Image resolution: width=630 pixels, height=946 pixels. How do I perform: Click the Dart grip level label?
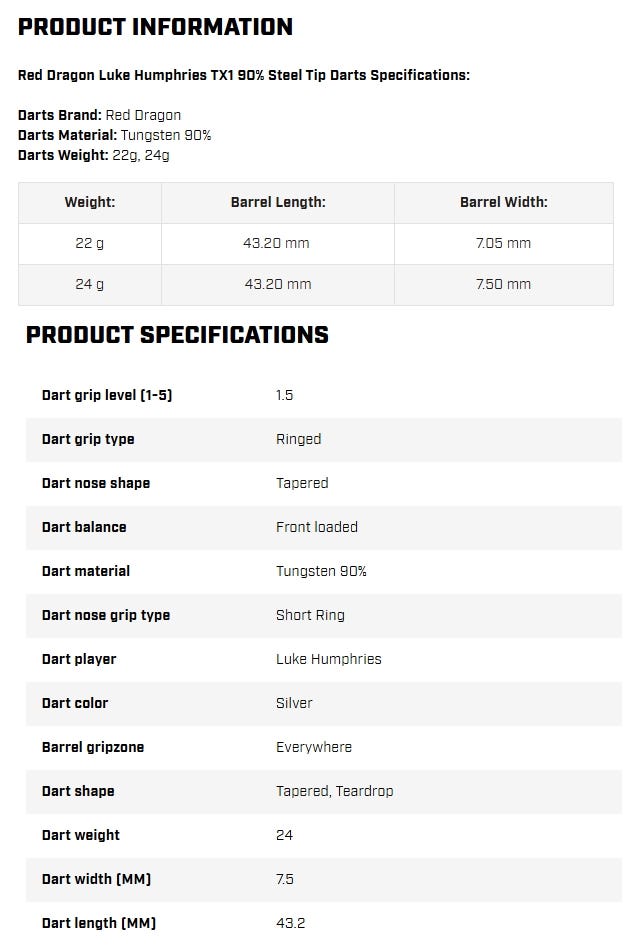[x=107, y=395]
